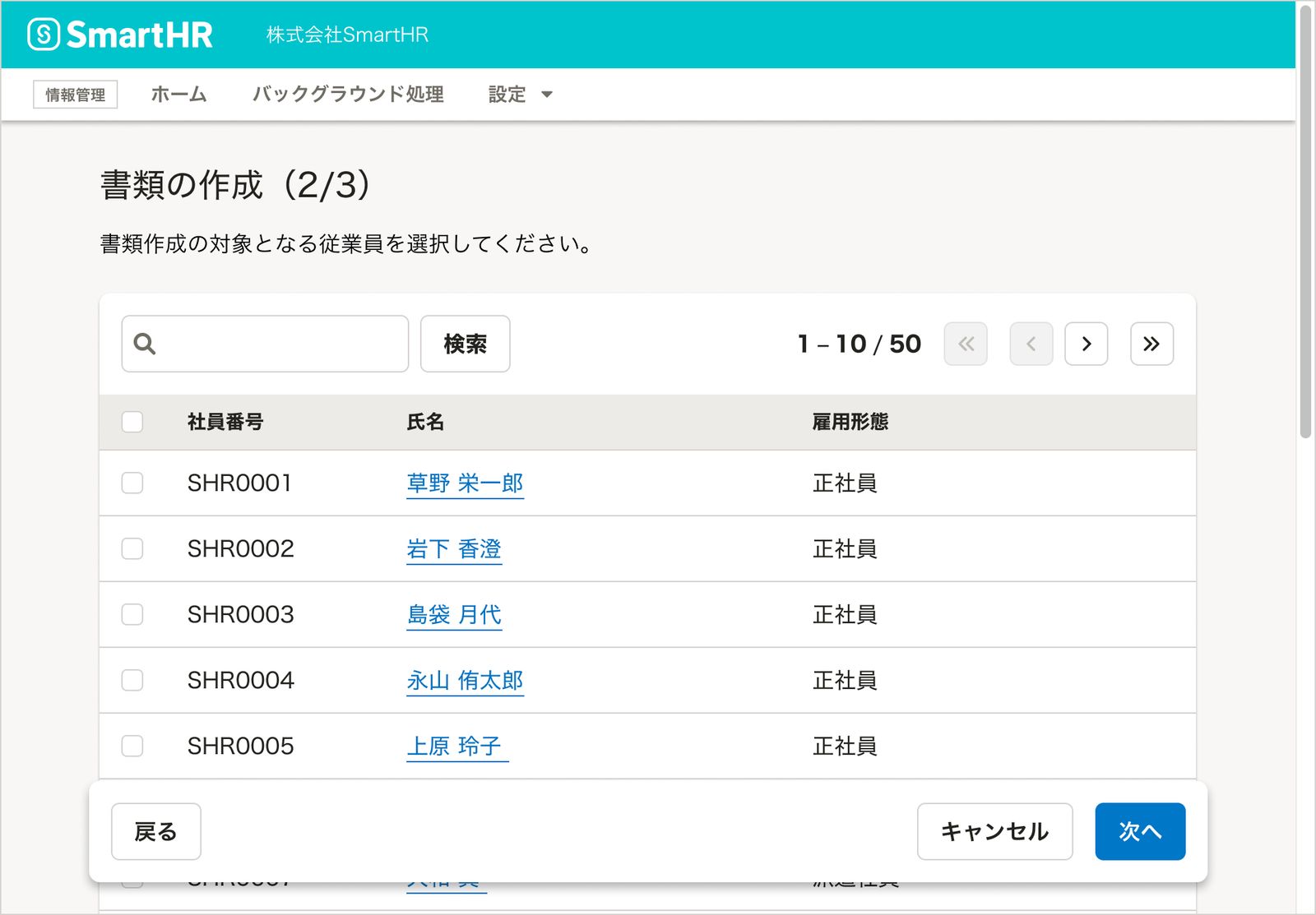1316x915 pixels.
Task: Check the box for SHR0001
Action: pos(132,483)
